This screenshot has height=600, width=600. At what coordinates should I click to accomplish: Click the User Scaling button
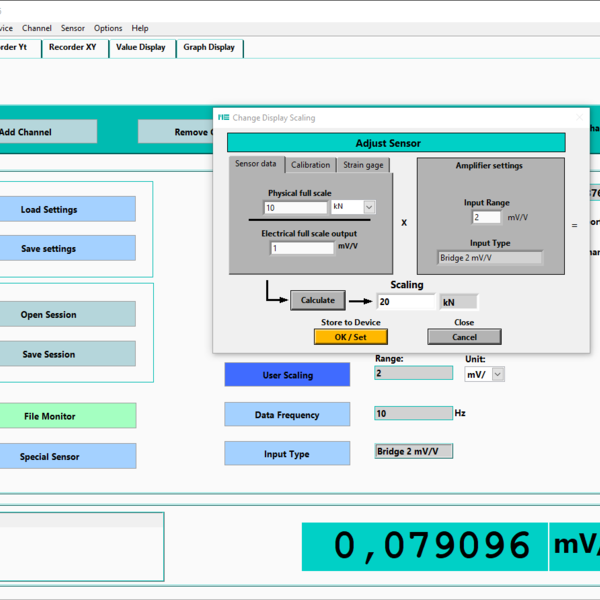tap(287, 375)
